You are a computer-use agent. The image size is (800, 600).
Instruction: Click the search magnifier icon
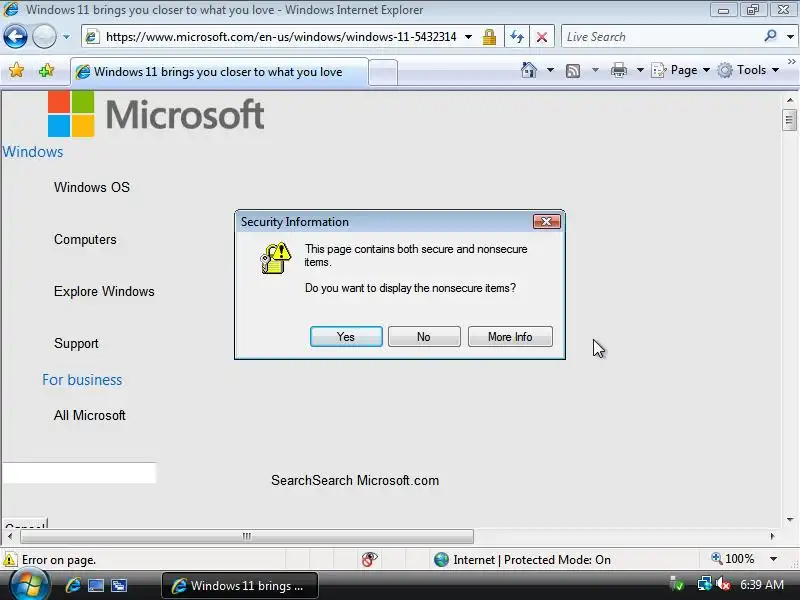pos(770,36)
